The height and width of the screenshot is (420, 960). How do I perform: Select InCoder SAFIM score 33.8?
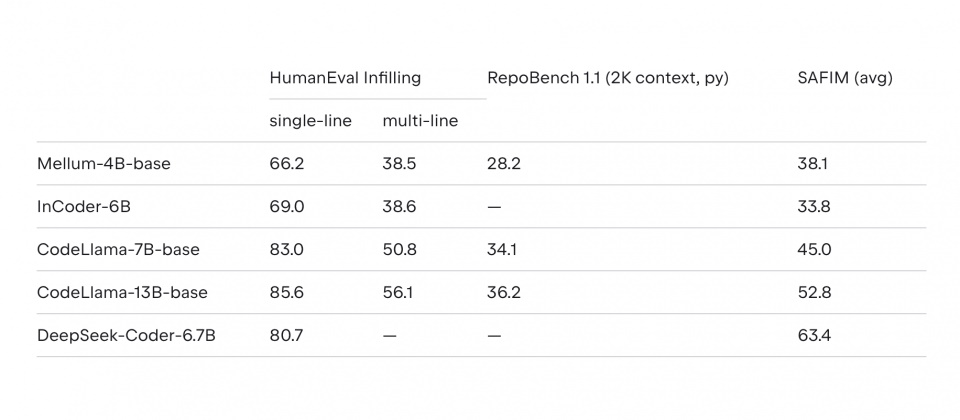pyautogui.click(x=814, y=207)
